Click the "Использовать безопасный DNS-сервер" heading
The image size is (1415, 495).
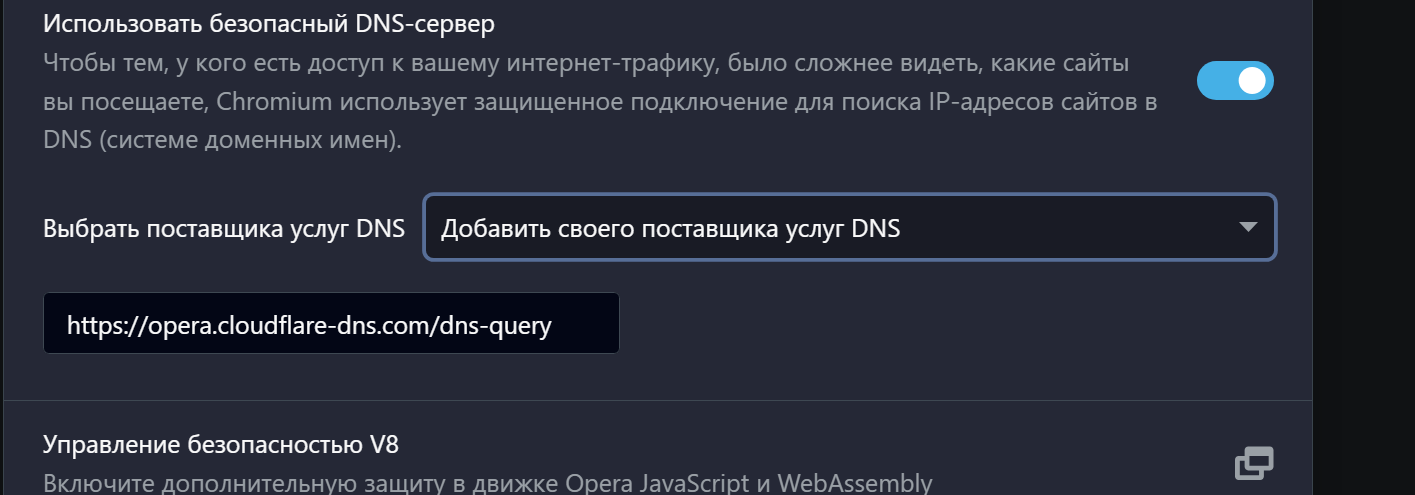(x=269, y=24)
